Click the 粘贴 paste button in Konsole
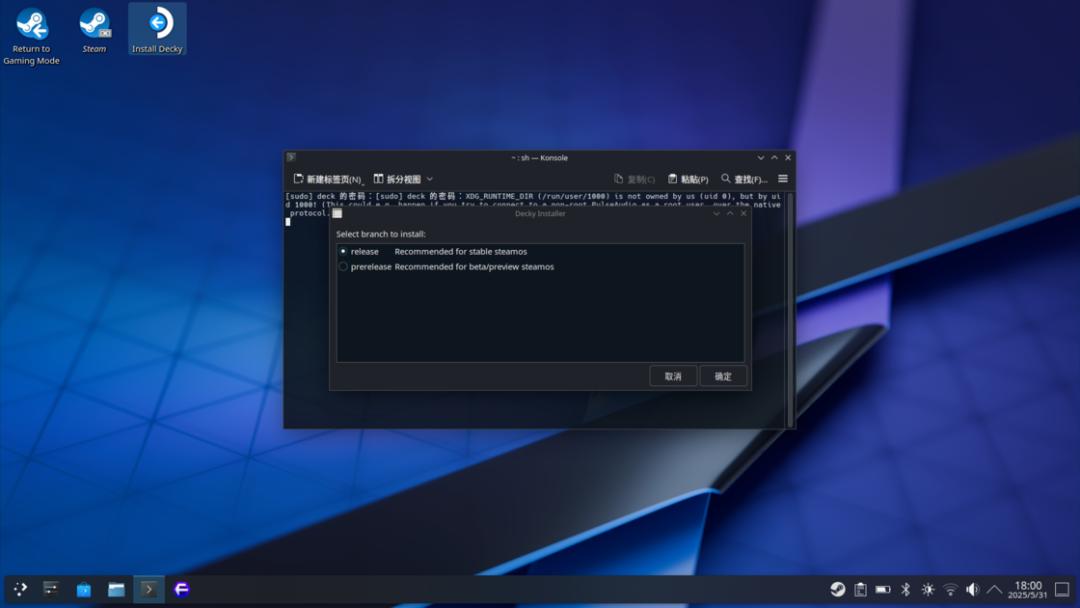Viewport: 1080px width, 608px height. (688, 179)
